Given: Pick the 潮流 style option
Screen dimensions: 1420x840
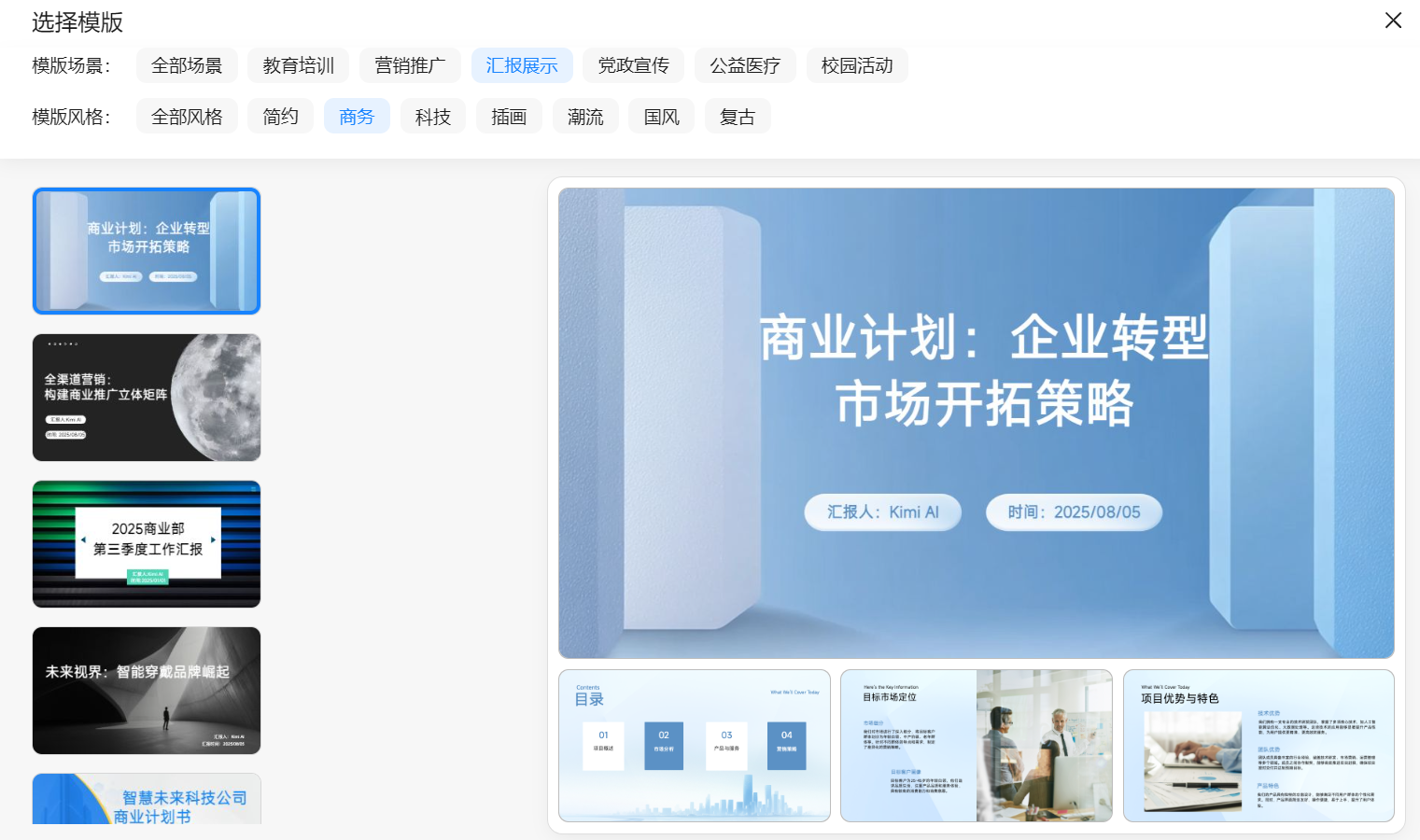Looking at the screenshot, I should pyautogui.click(x=585, y=117).
